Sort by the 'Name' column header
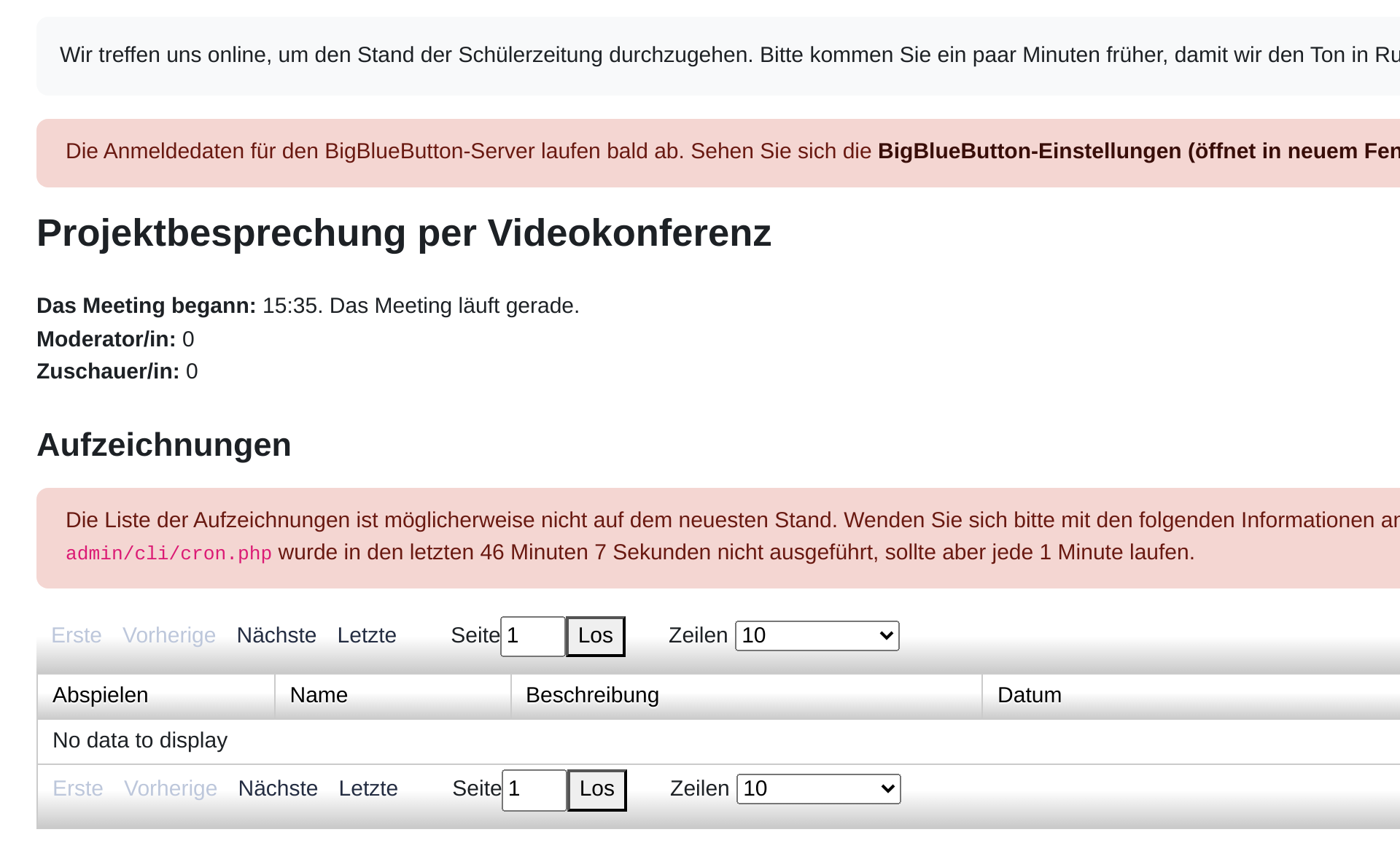This screenshot has width=1400, height=843. coord(393,696)
